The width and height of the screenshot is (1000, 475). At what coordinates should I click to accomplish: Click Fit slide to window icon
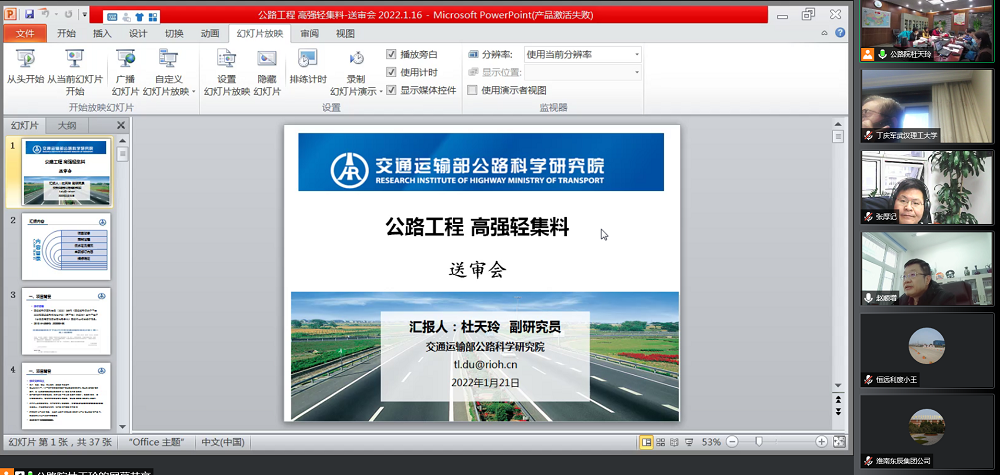click(838, 441)
